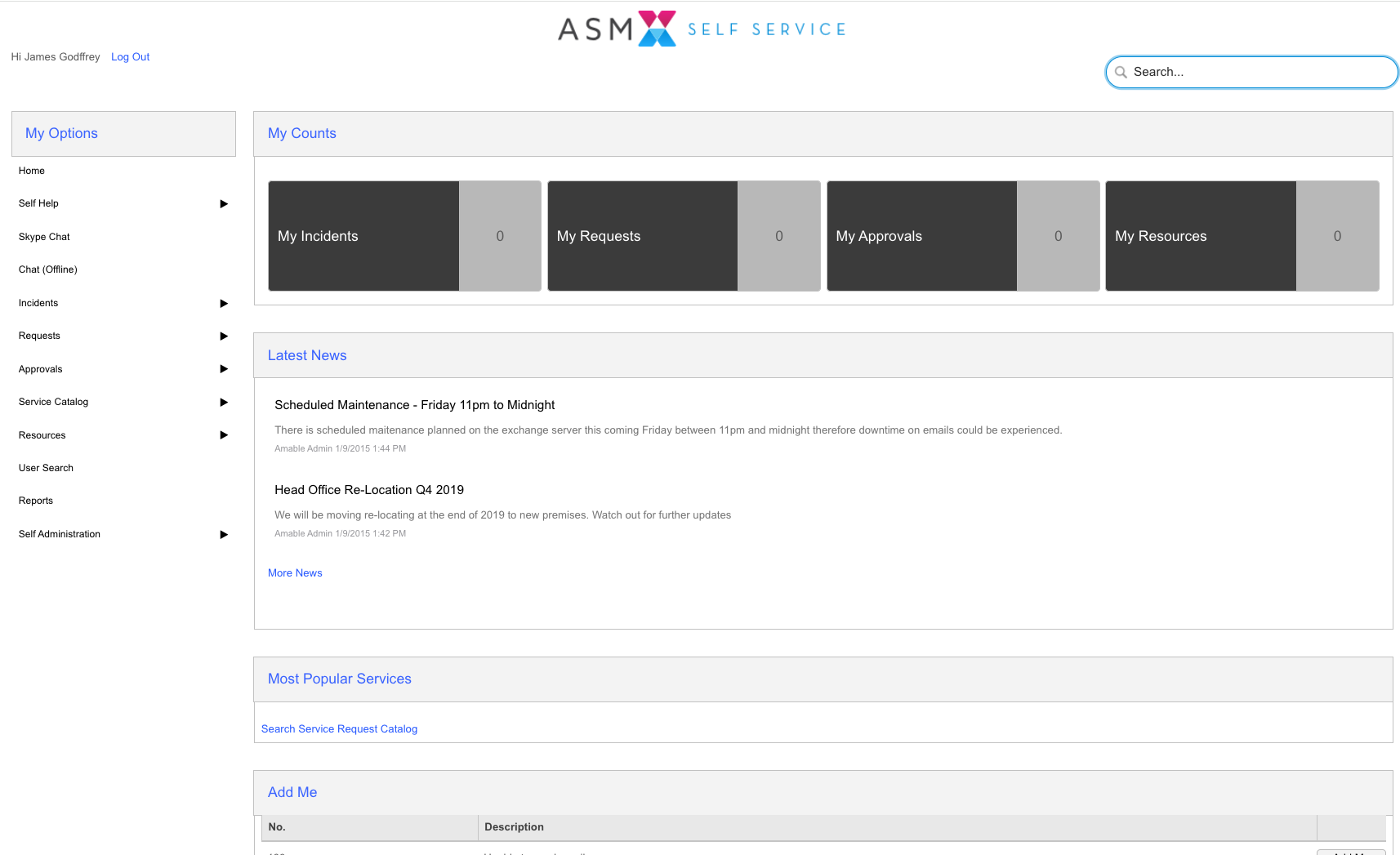Image resolution: width=1400 pixels, height=855 pixels.
Task: Open the More News link
Action: (x=295, y=573)
